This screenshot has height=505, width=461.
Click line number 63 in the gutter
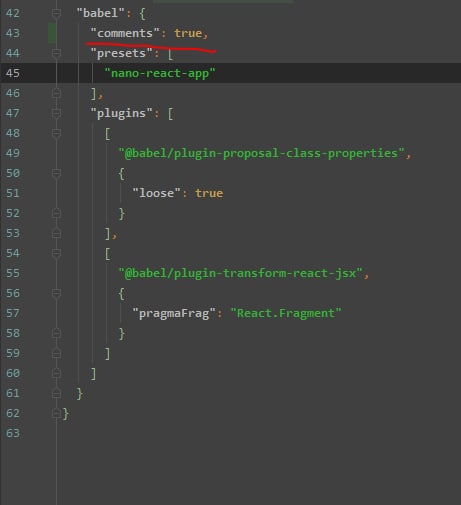[x=13, y=433]
